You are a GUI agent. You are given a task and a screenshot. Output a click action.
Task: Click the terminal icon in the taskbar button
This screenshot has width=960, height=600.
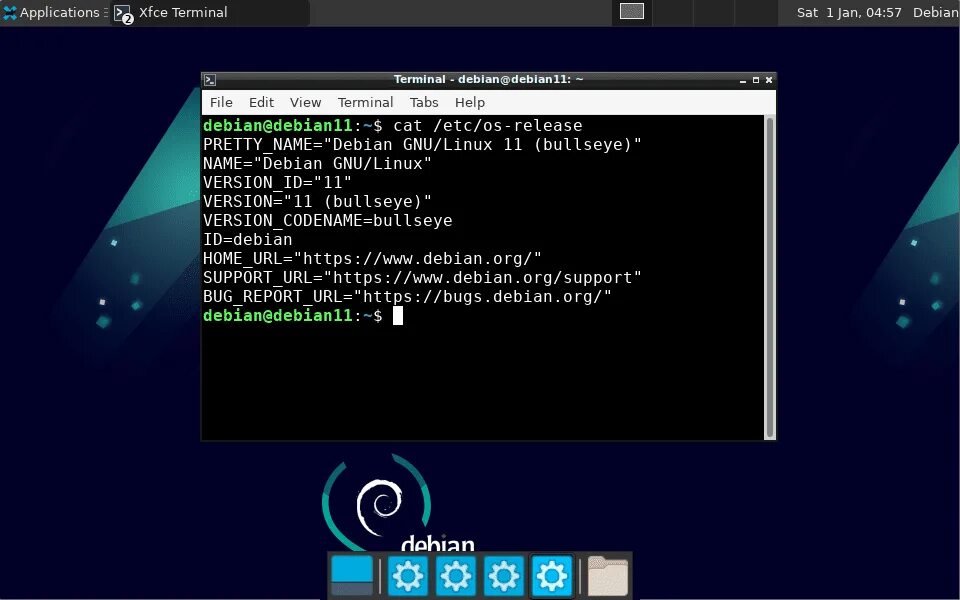pyautogui.click(x=123, y=13)
